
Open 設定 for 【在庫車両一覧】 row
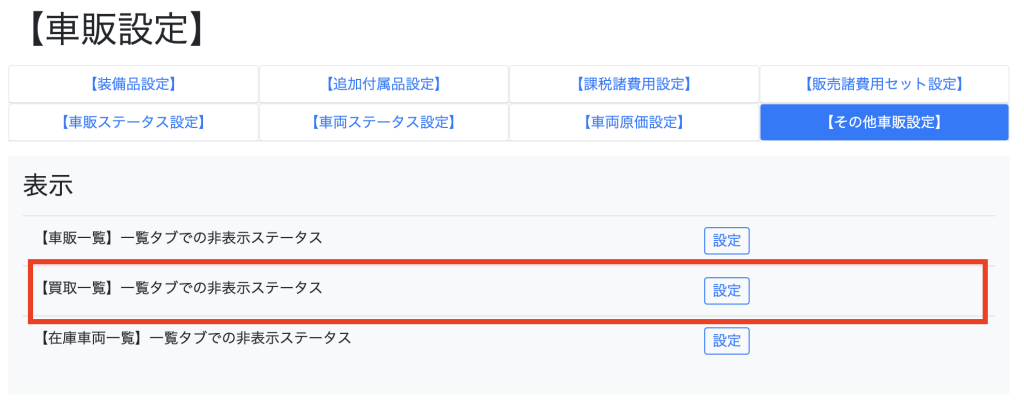coord(726,340)
